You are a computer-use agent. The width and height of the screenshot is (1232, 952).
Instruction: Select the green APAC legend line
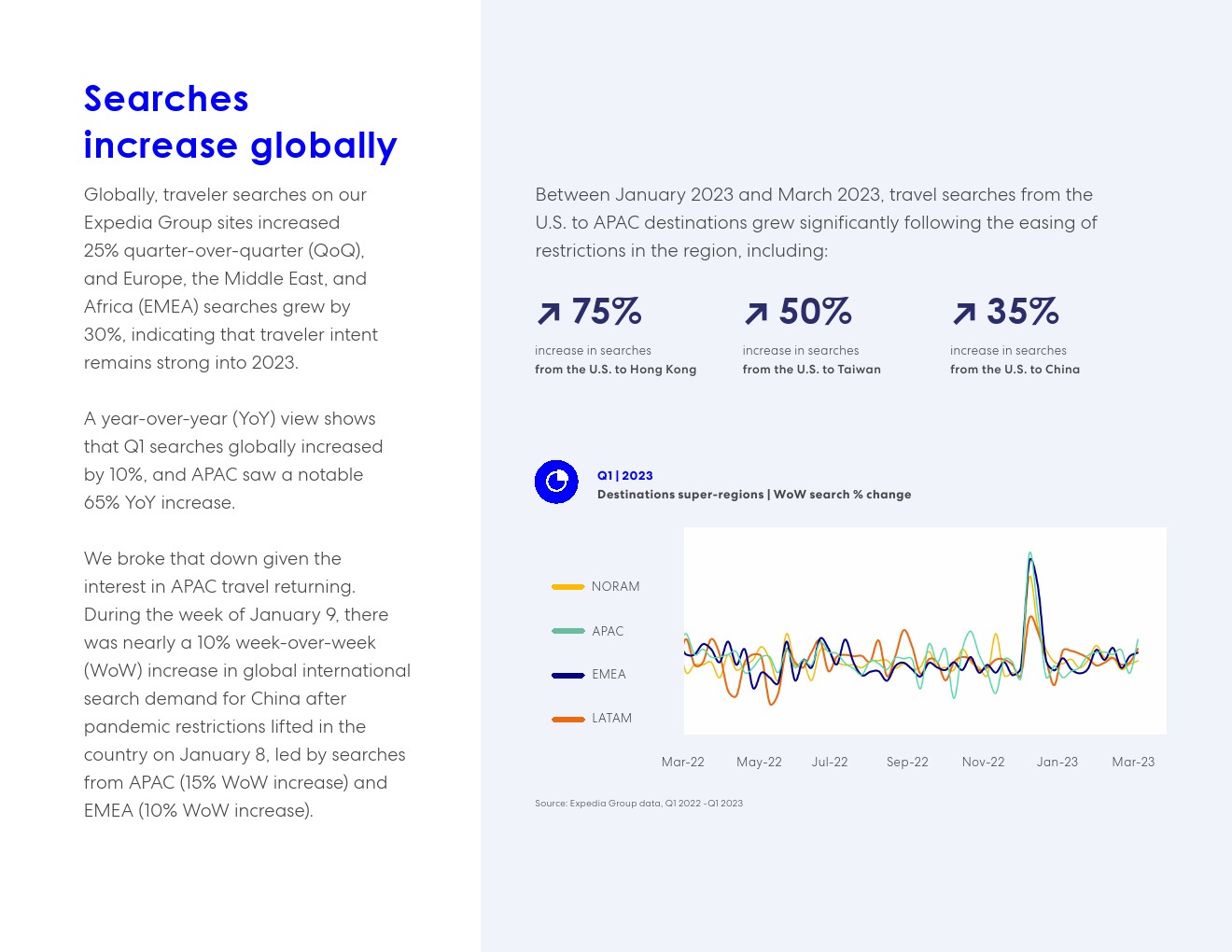click(x=567, y=631)
